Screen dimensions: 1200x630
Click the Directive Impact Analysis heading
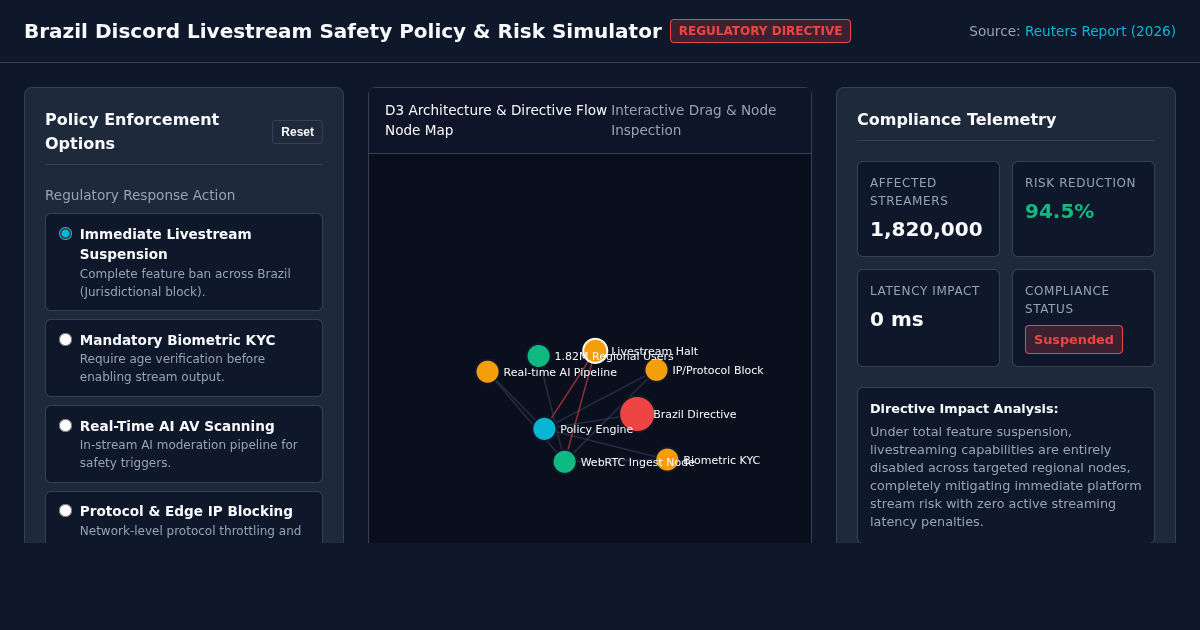tap(964, 408)
